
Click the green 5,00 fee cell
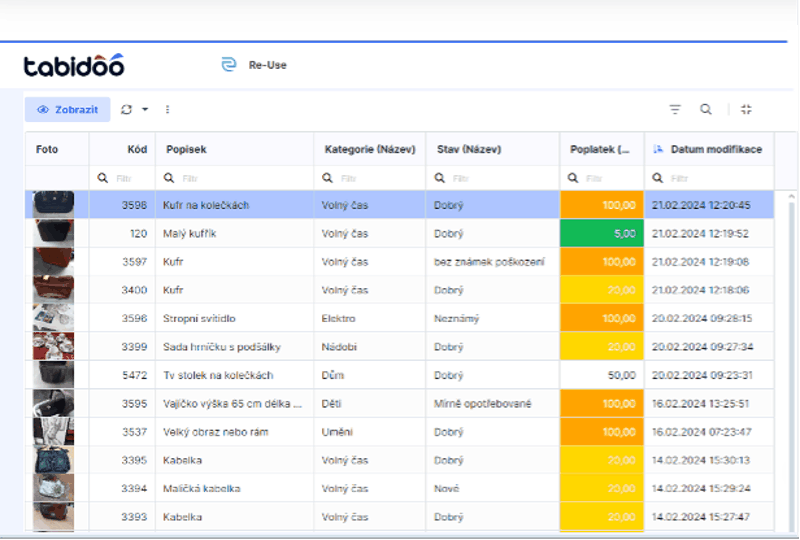601,233
